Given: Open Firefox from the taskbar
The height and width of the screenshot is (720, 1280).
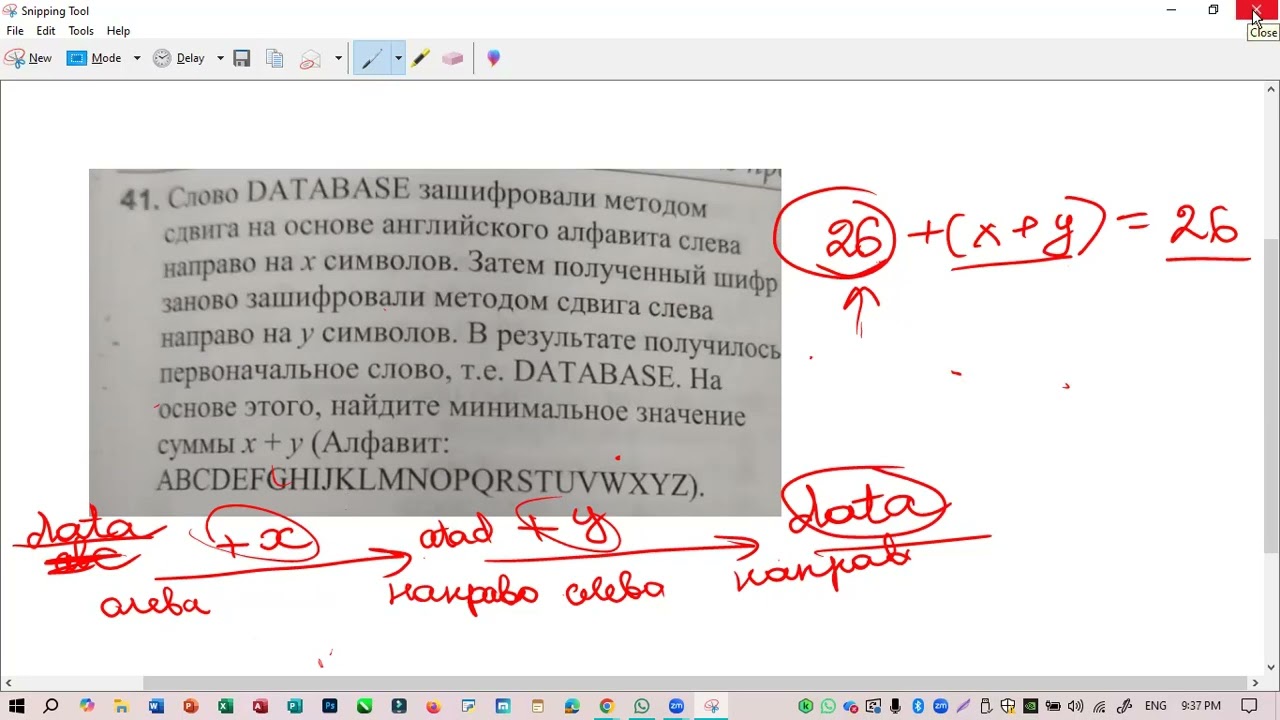Looking at the screenshot, I should pos(433,706).
